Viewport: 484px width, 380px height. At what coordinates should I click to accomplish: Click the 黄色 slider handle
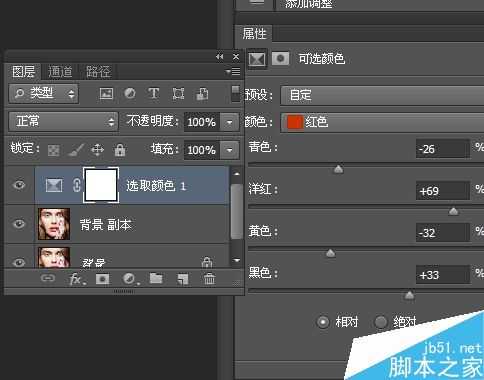[x=330, y=253]
